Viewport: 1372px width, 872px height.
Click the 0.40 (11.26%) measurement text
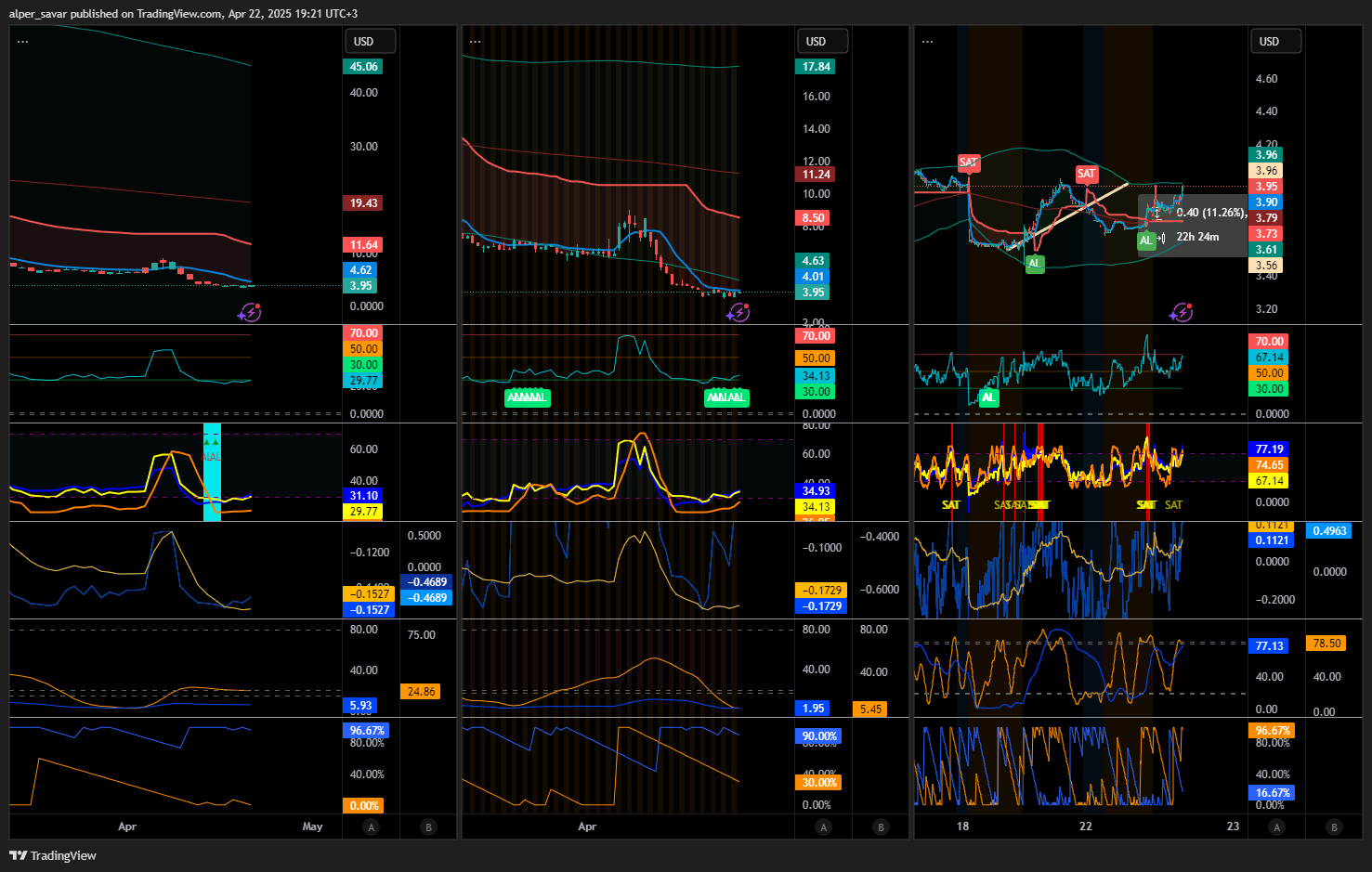point(1210,213)
